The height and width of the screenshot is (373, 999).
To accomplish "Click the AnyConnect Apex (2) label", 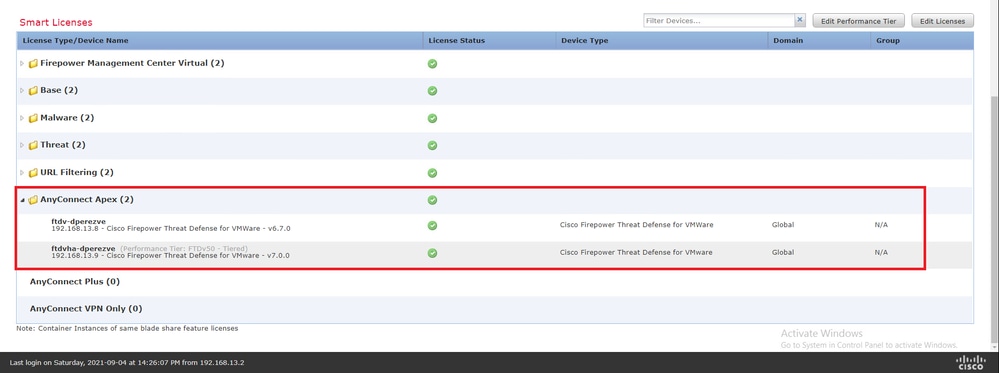I will 87,200.
